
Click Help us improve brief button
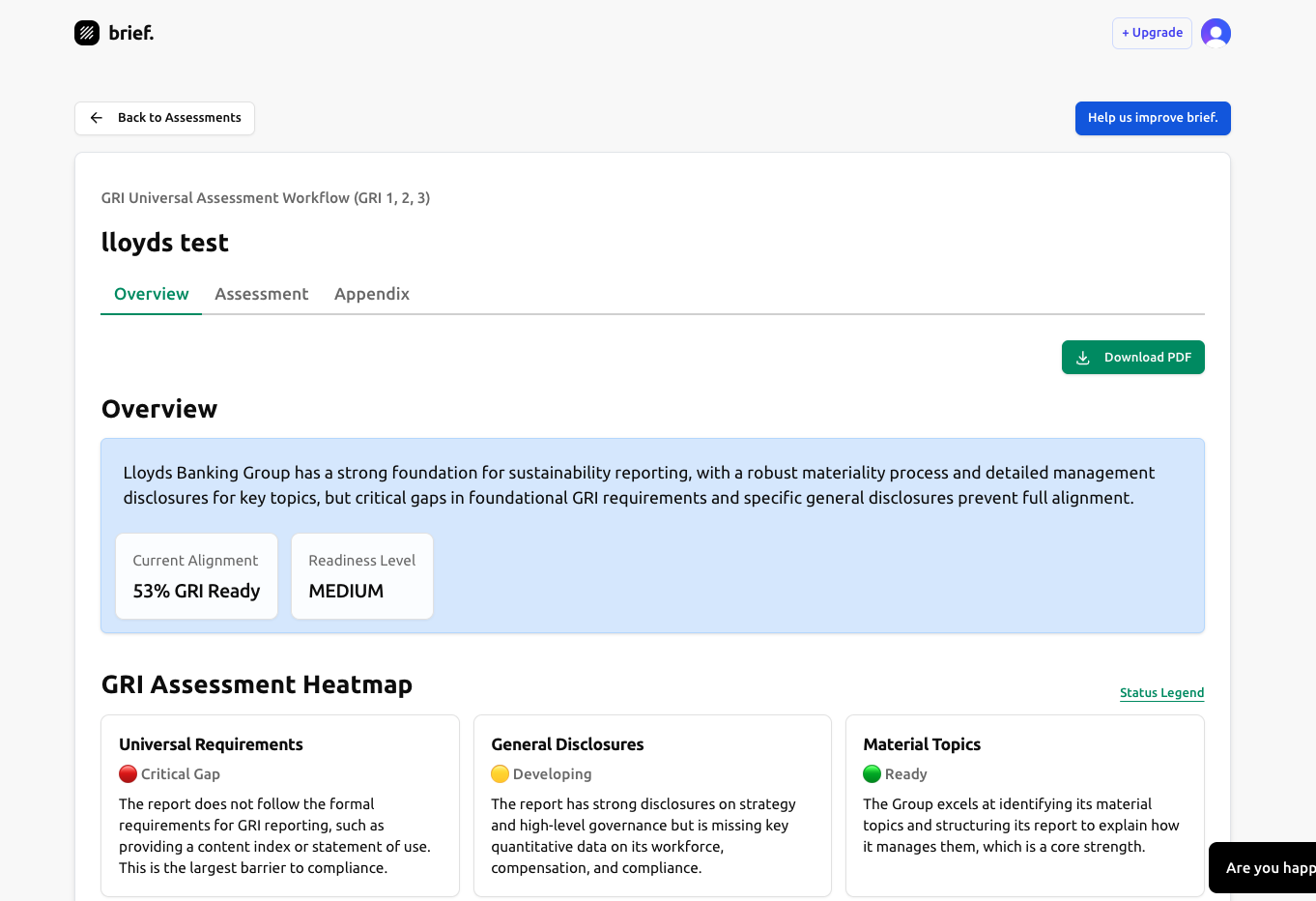coord(1153,118)
